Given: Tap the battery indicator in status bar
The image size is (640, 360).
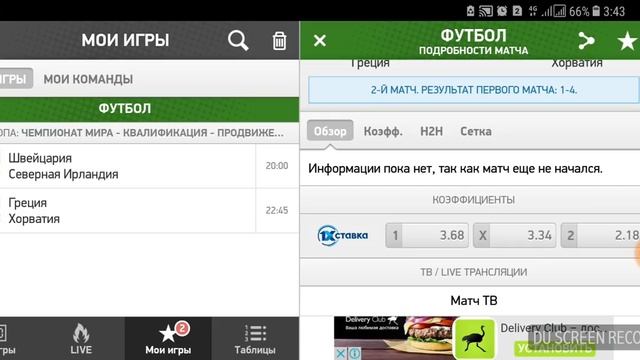Looking at the screenshot, I should coord(596,11).
